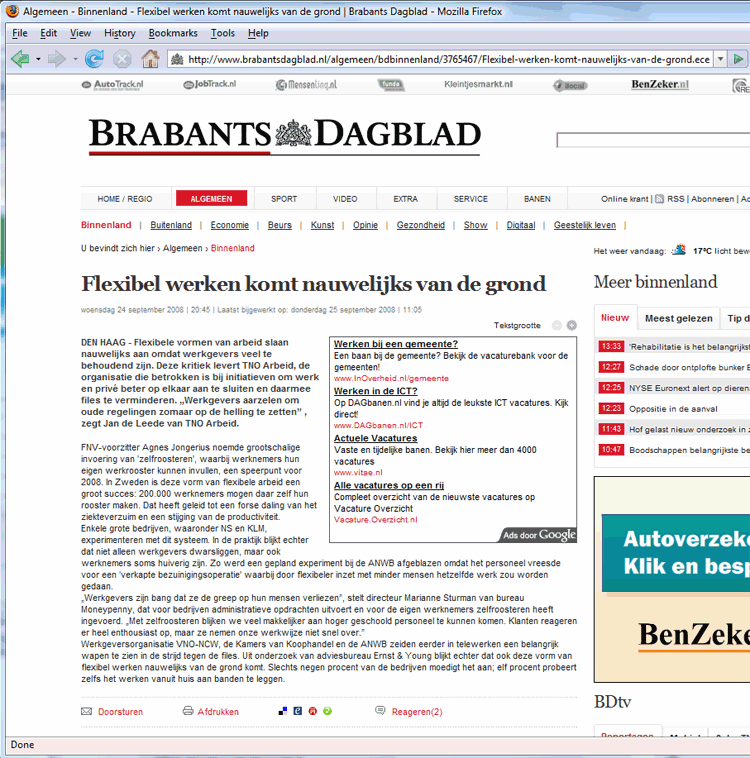Open the AutoTrack.nl partner logo link
This screenshot has width=750, height=758.
tap(112, 85)
